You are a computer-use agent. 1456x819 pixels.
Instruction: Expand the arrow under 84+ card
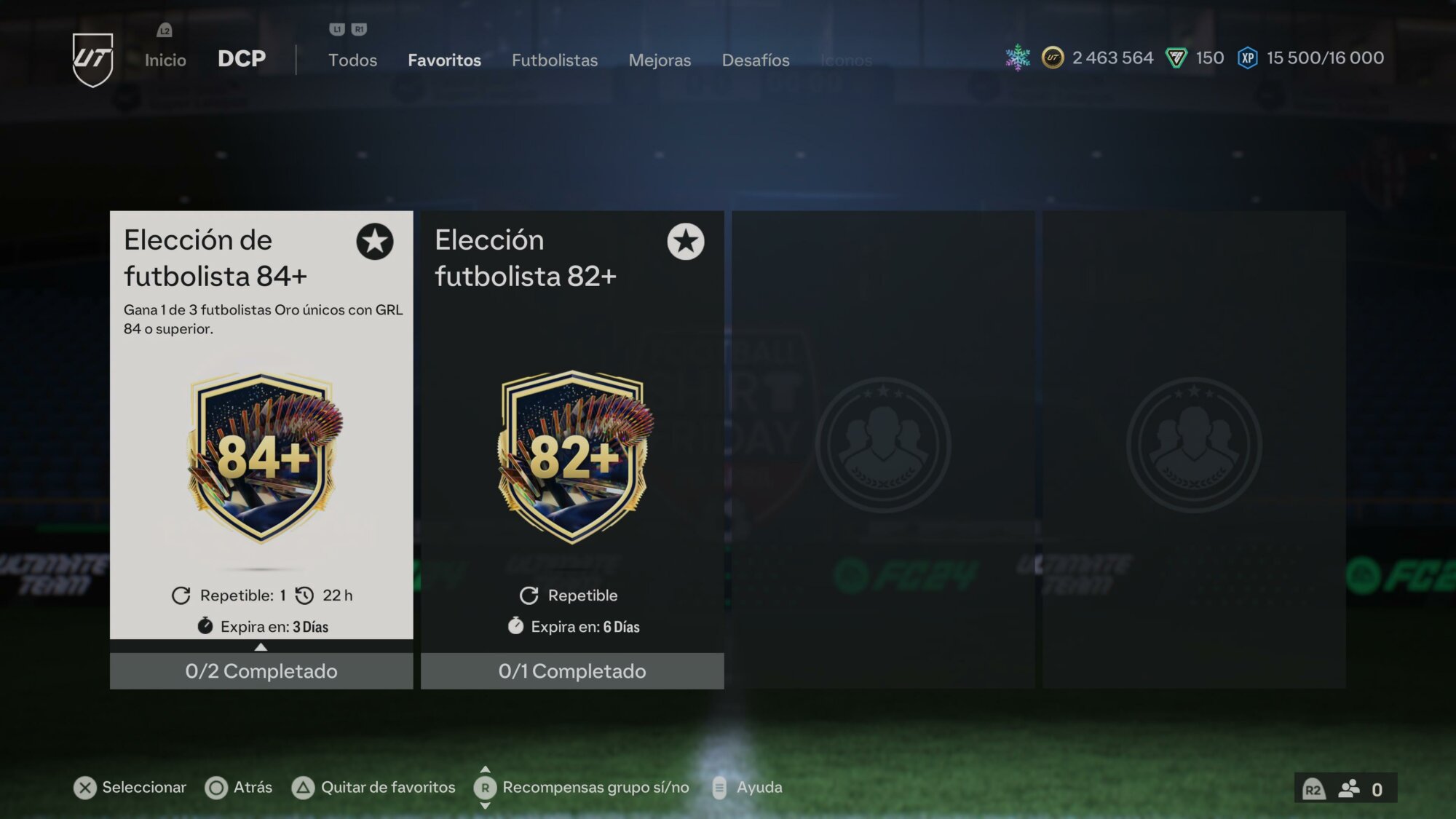click(261, 646)
